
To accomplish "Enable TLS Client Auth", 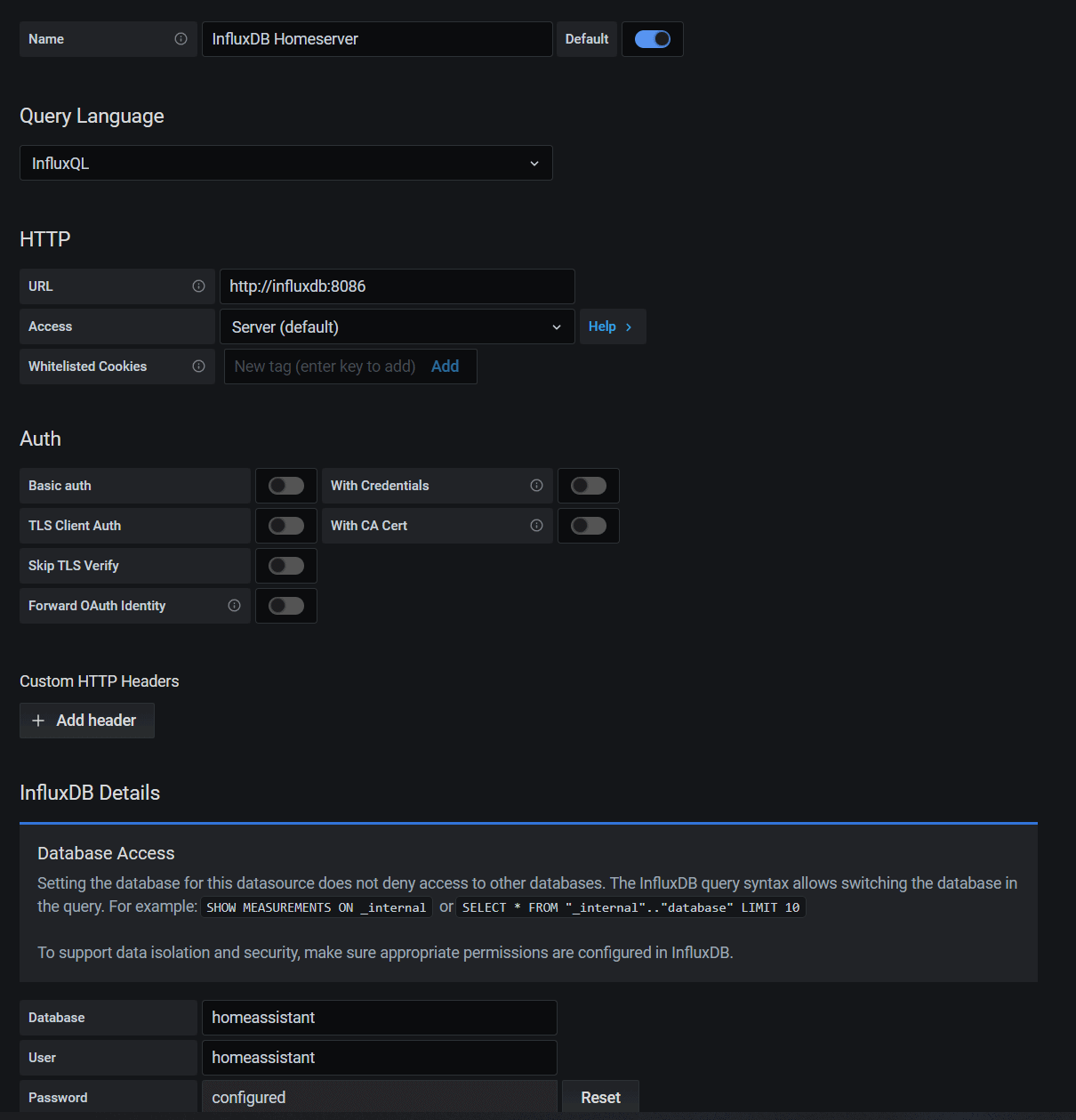I will tap(285, 525).
